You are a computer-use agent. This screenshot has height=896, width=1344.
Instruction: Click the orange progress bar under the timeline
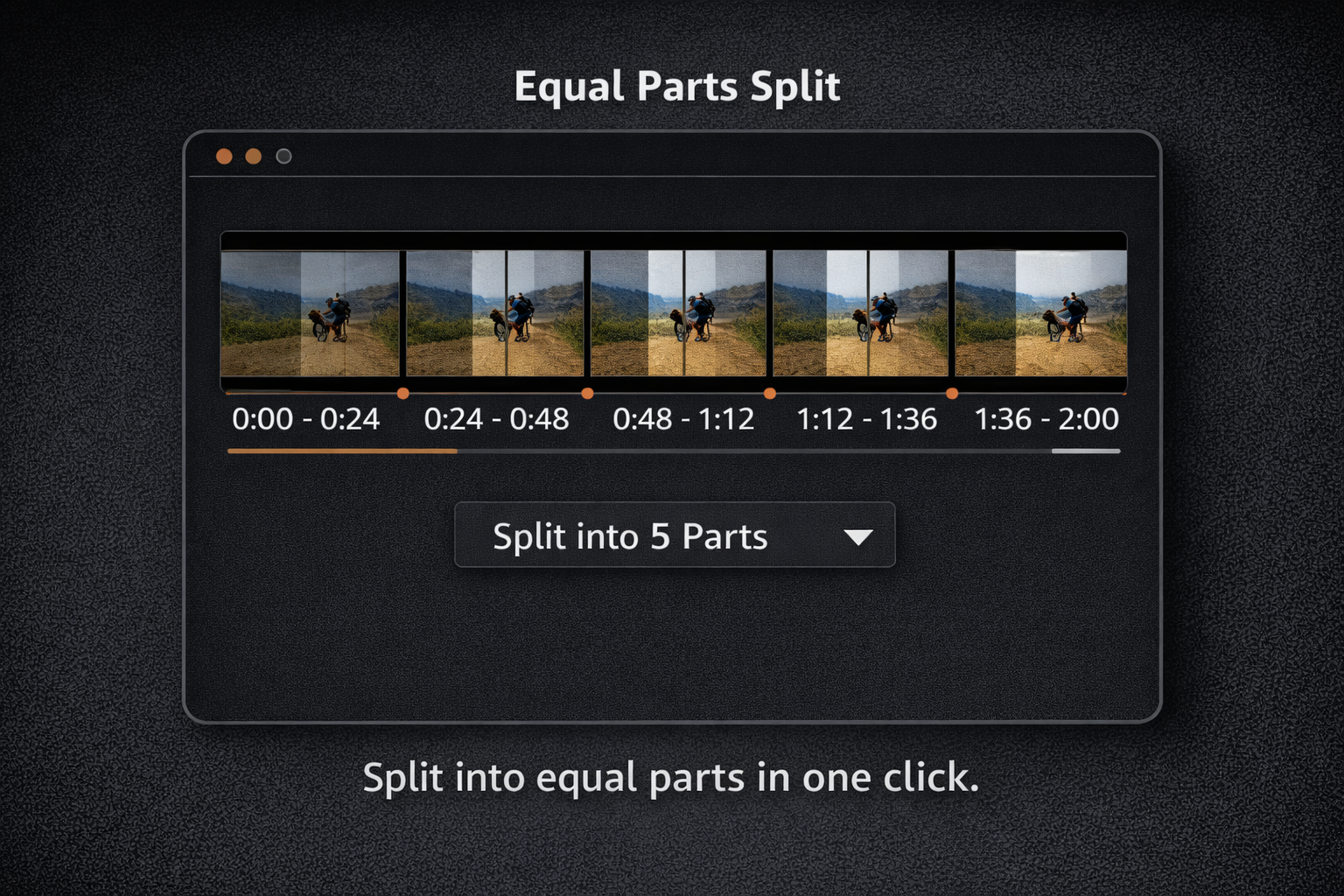(341, 451)
